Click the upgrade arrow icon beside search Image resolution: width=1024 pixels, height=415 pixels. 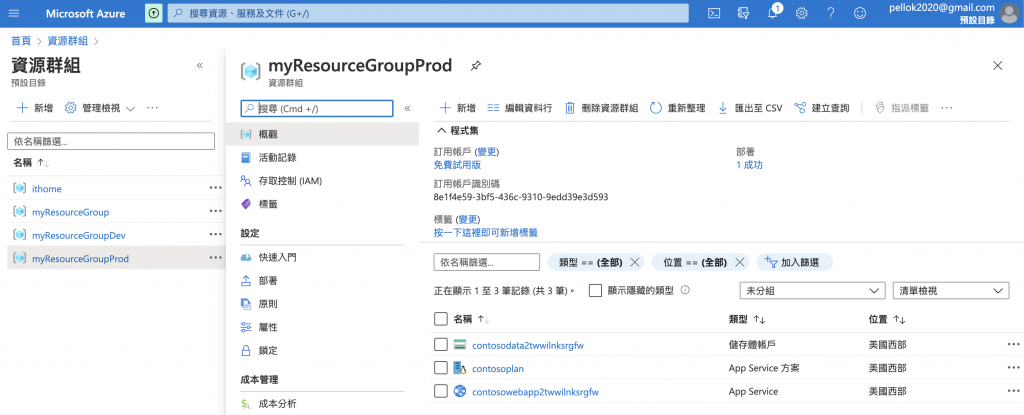153,13
